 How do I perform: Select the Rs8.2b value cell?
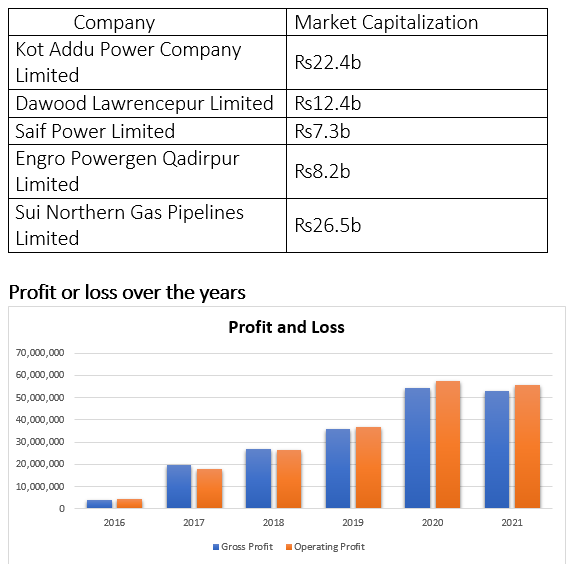(x=417, y=171)
